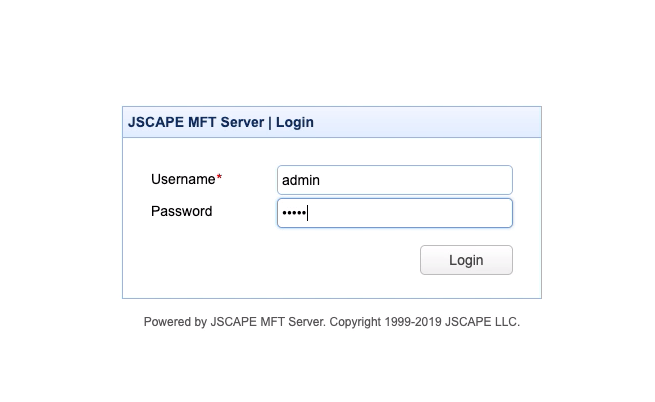
Task: Click the Password label text
Action: (x=181, y=212)
